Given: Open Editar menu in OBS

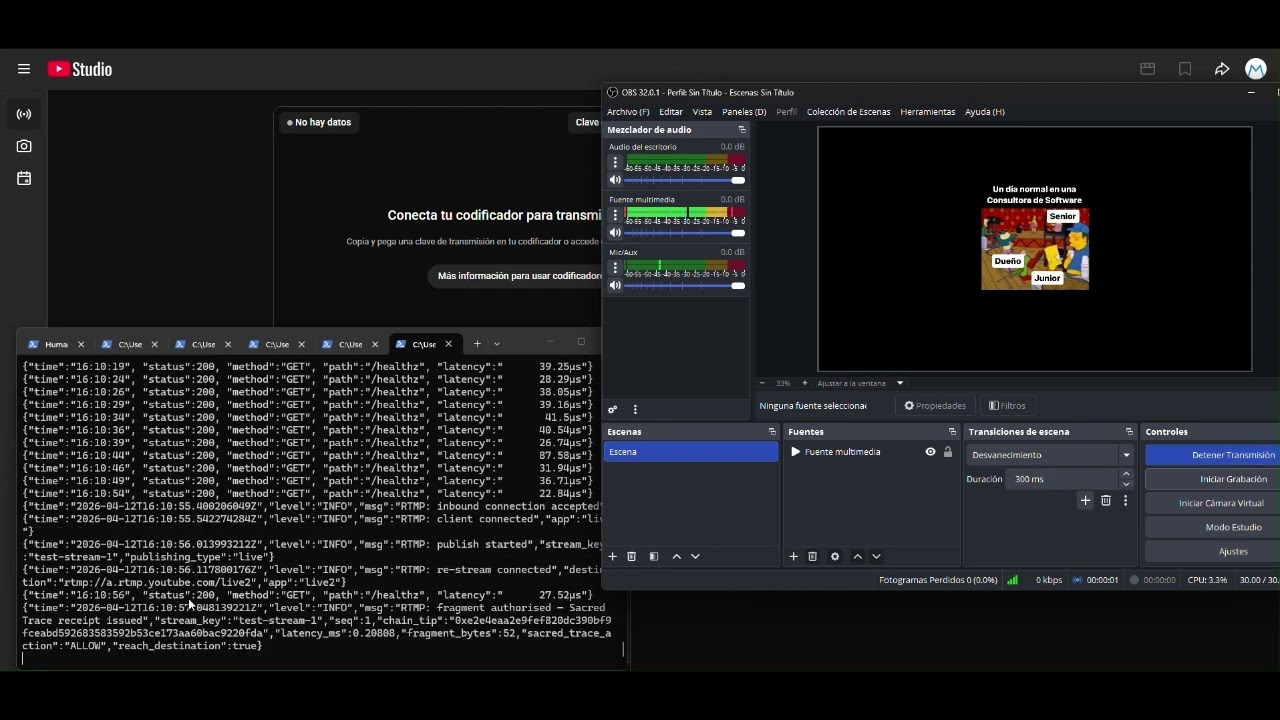Looking at the screenshot, I should (671, 112).
